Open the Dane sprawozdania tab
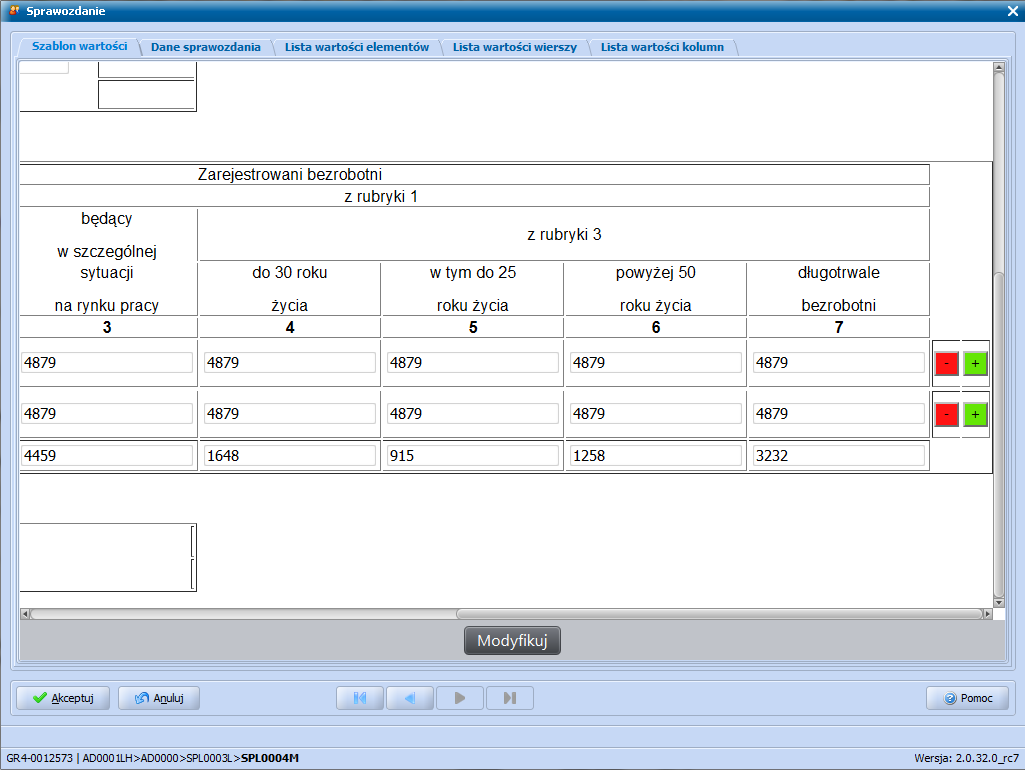Screen dimensions: 1025x770 coord(205,47)
